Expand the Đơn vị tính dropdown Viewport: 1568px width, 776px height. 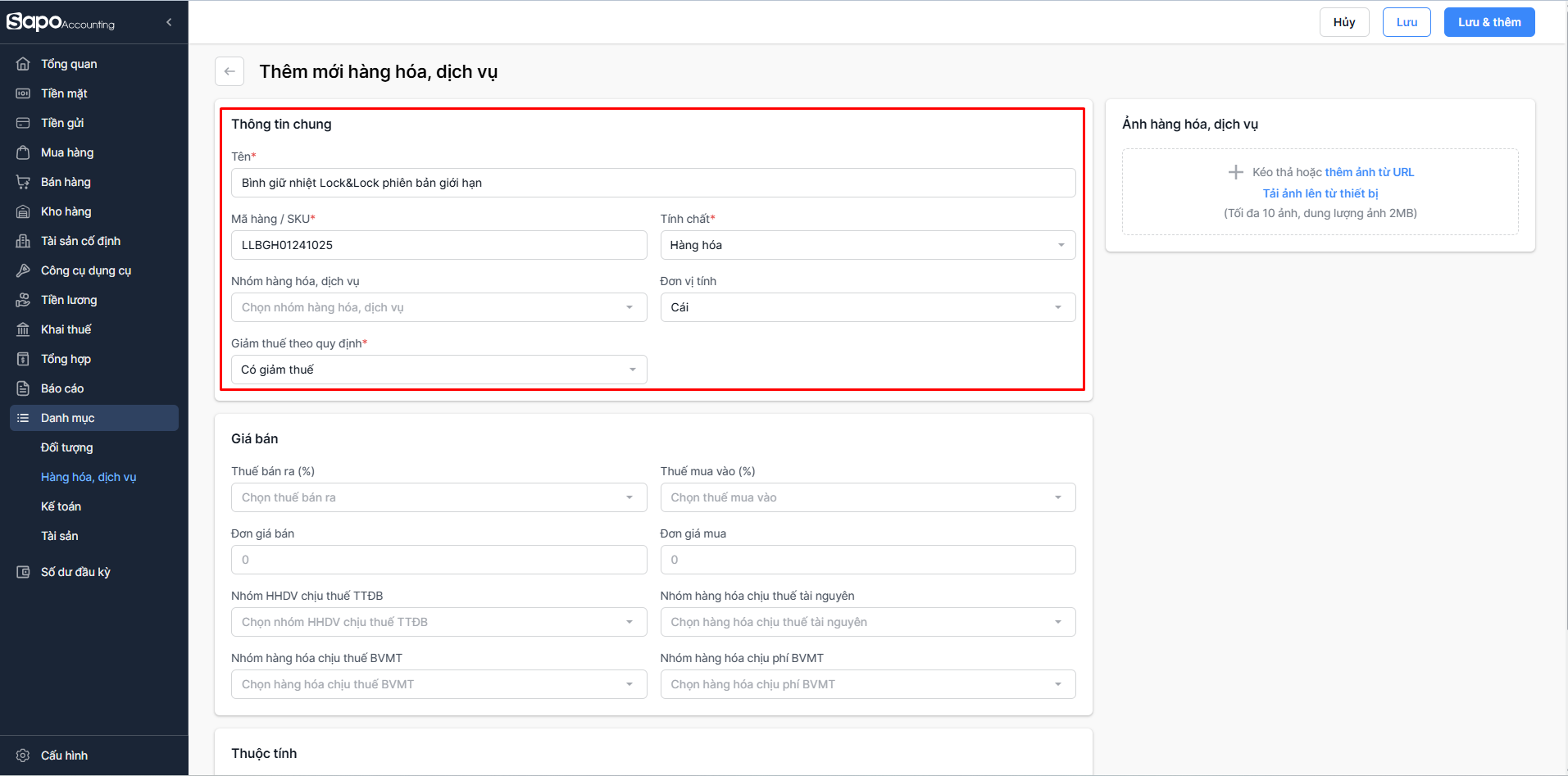[867, 307]
